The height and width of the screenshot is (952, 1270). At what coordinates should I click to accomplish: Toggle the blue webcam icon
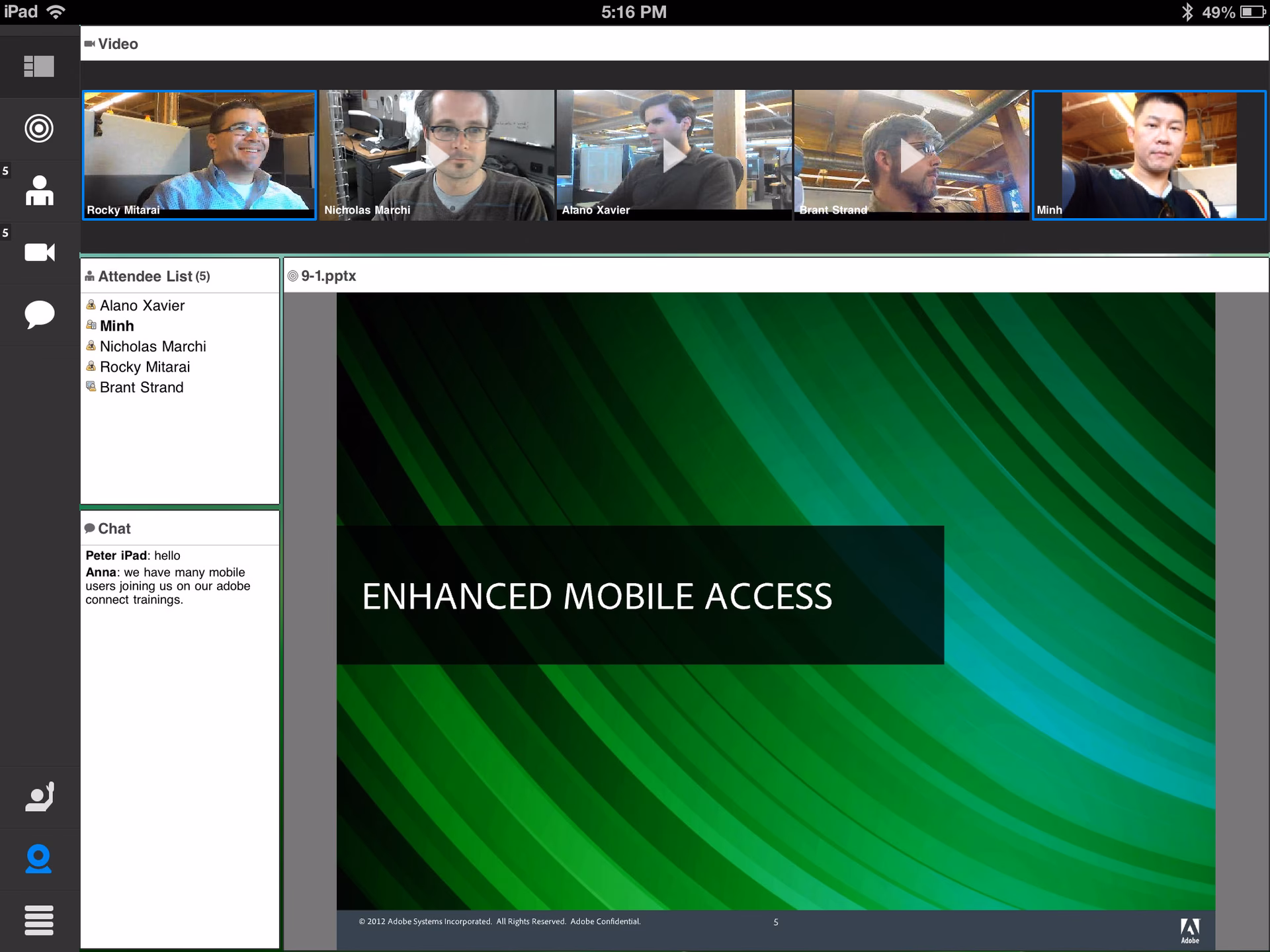click(x=39, y=859)
